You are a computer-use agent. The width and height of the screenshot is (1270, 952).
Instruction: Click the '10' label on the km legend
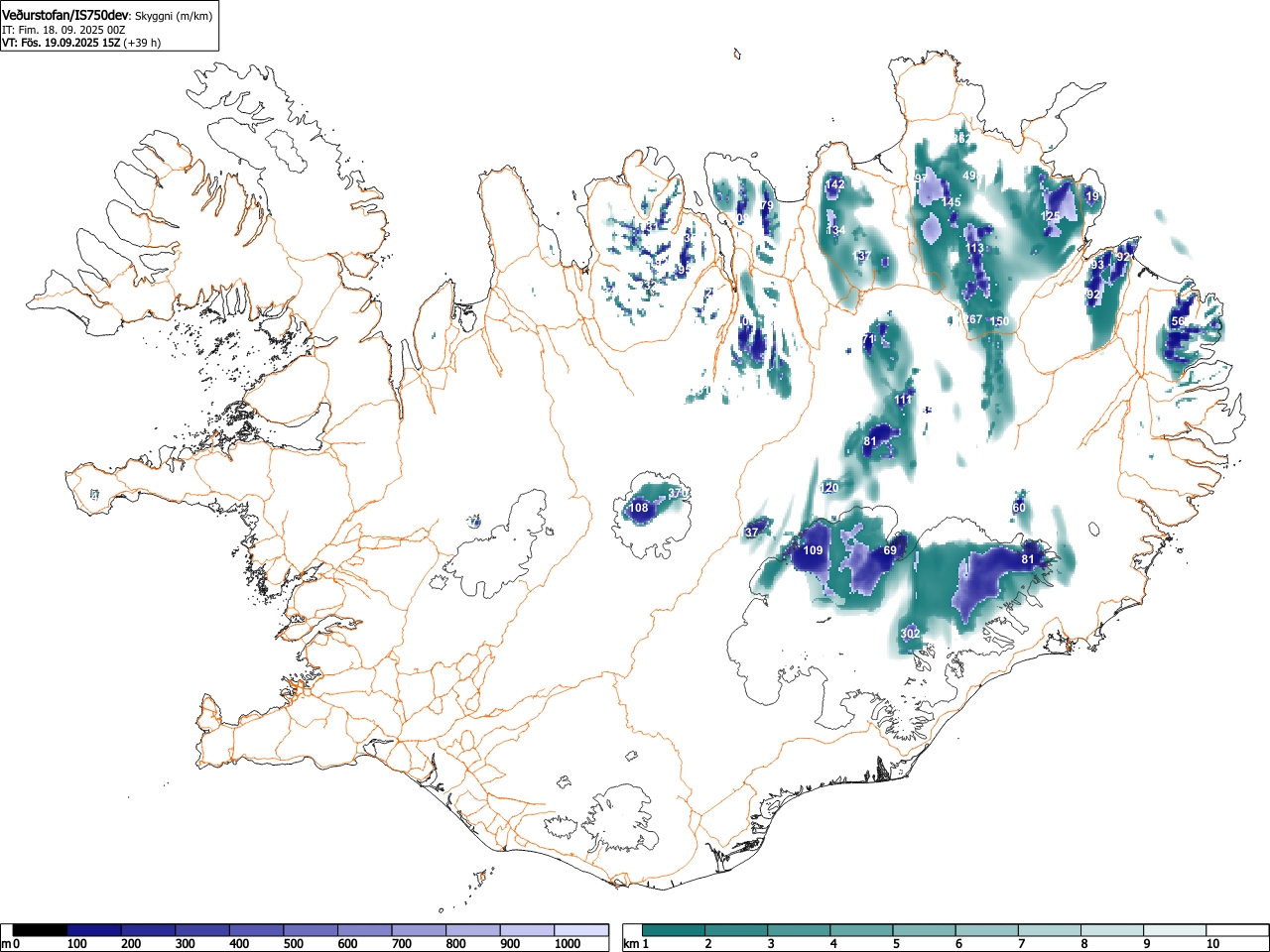click(x=1212, y=944)
